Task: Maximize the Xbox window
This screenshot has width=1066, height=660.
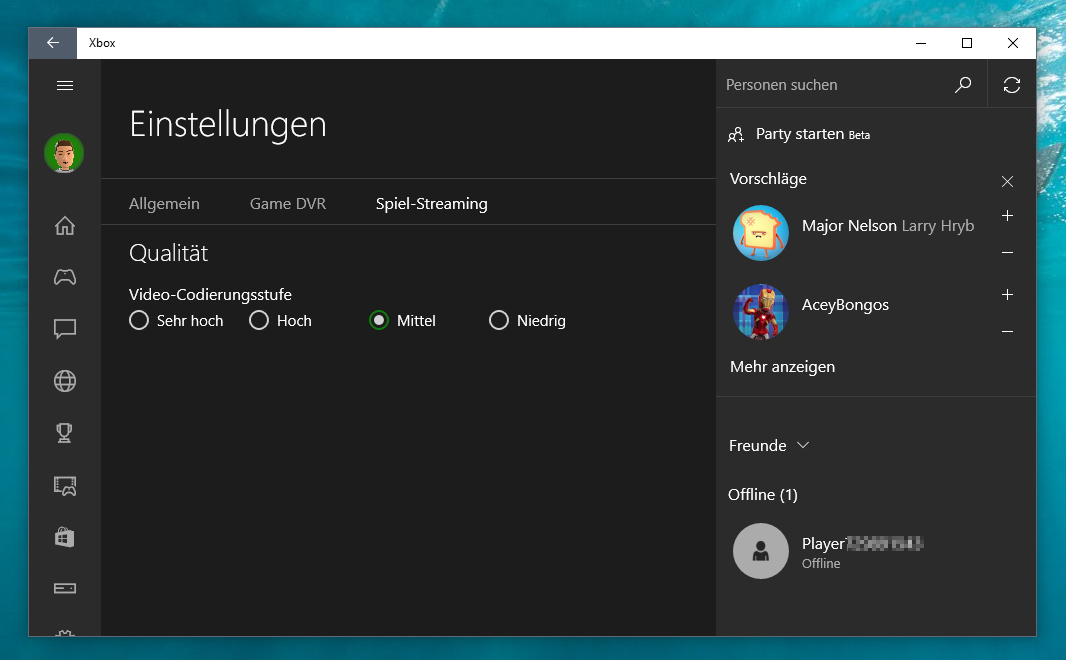Action: tap(967, 43)
